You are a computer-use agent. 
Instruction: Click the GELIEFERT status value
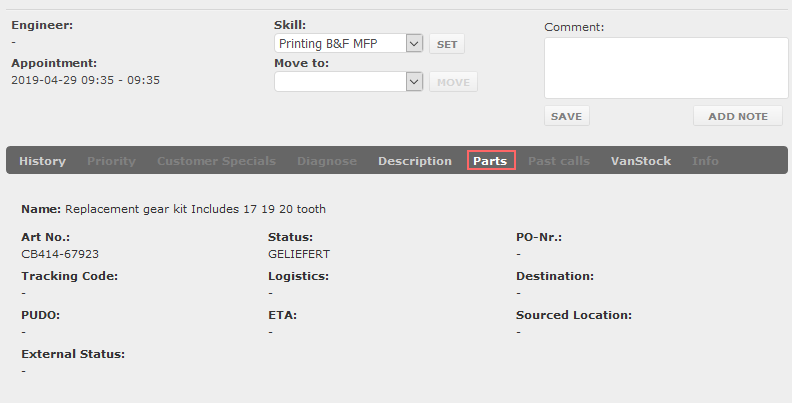(299, 254)
